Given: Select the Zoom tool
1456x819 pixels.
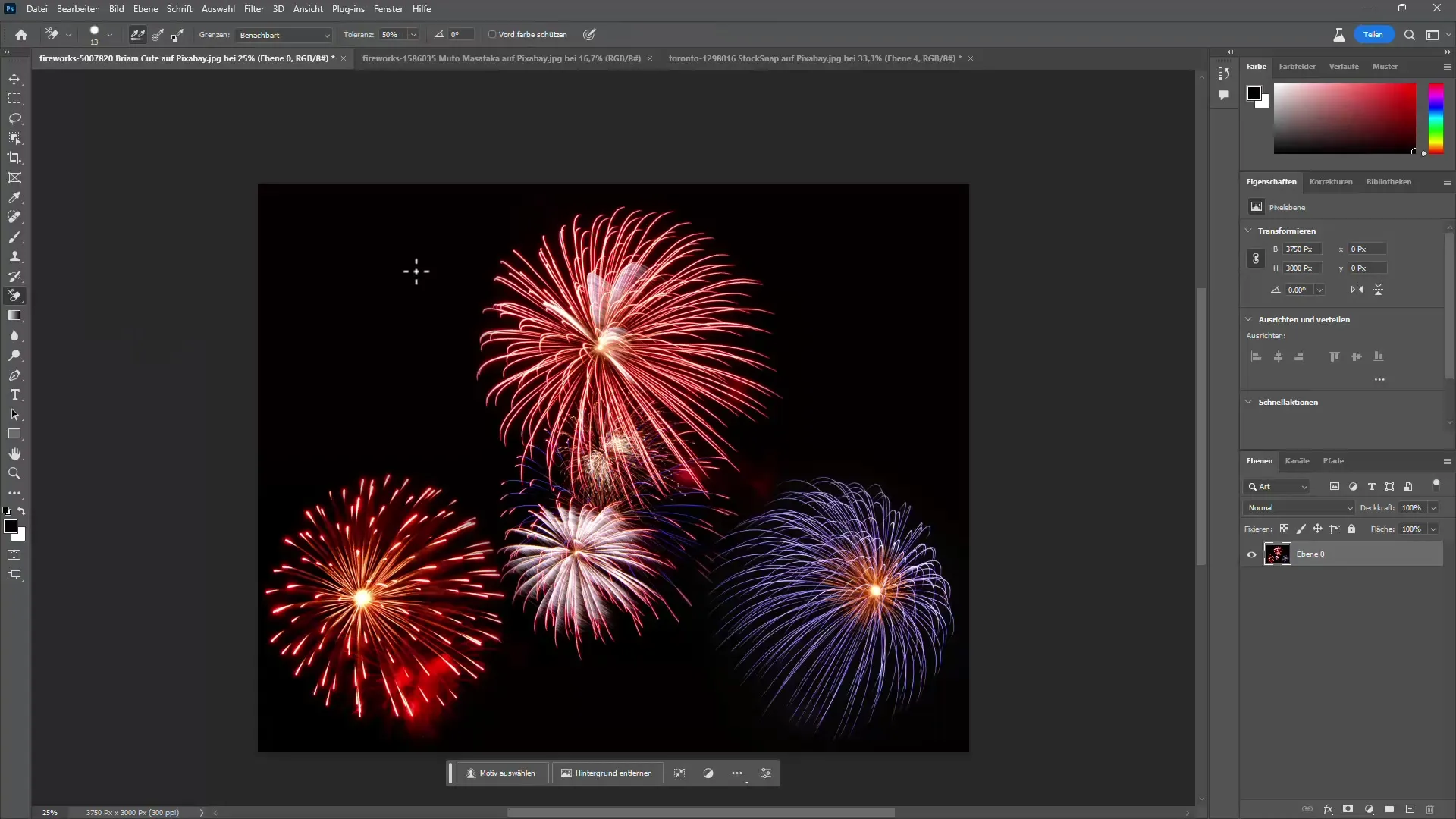Looking at the screenshot, I should coord(14,473).
